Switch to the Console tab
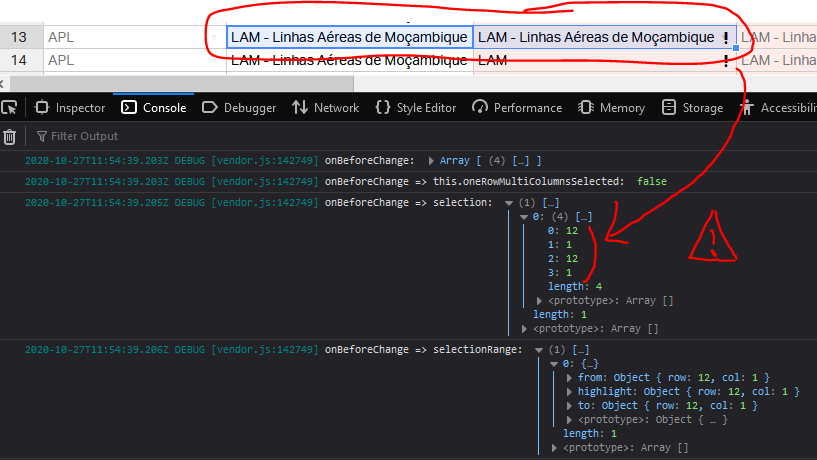 tap(154, 107)
